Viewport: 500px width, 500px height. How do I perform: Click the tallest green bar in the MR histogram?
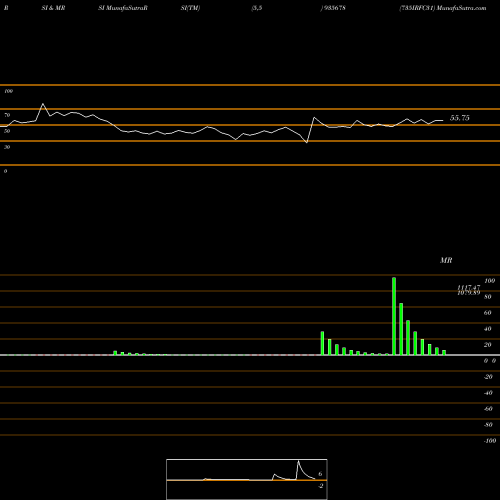click(x=394, y=316)
